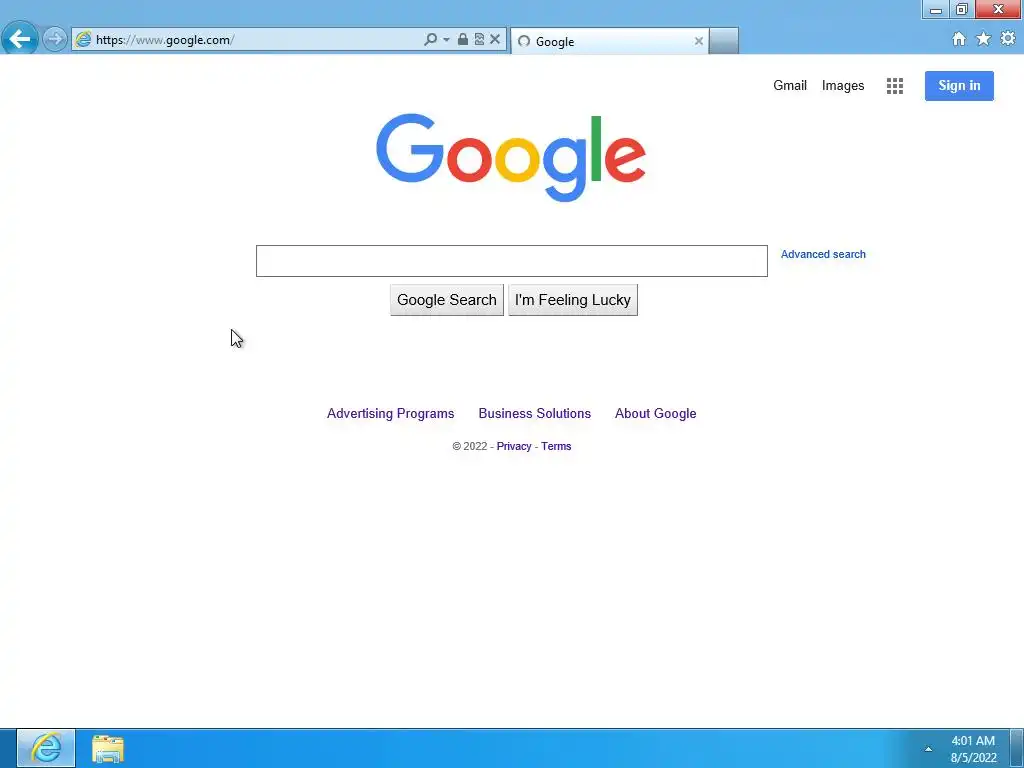Image resolution: width=1024 pixels, height=768 pixels.
Task: Click the Forward navigation arrow
Action: coord(55,39)
